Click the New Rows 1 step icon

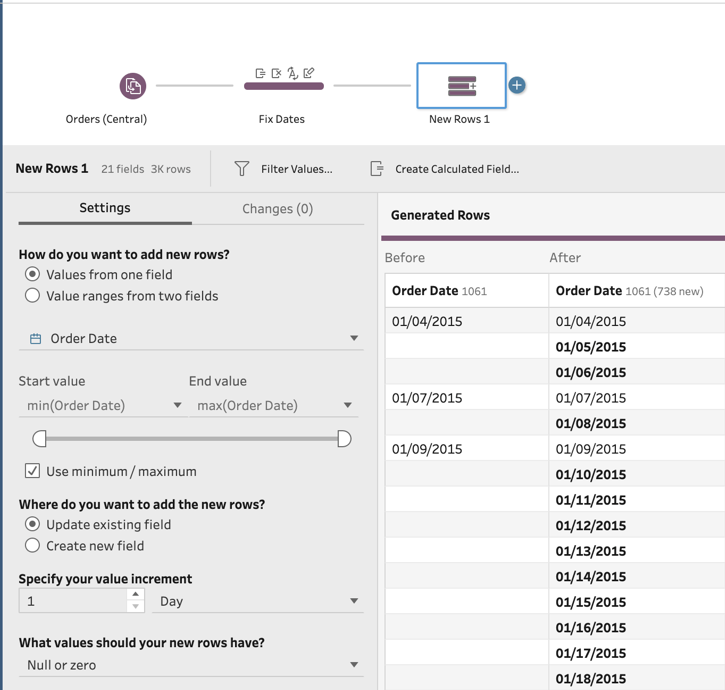coord(461,86)
